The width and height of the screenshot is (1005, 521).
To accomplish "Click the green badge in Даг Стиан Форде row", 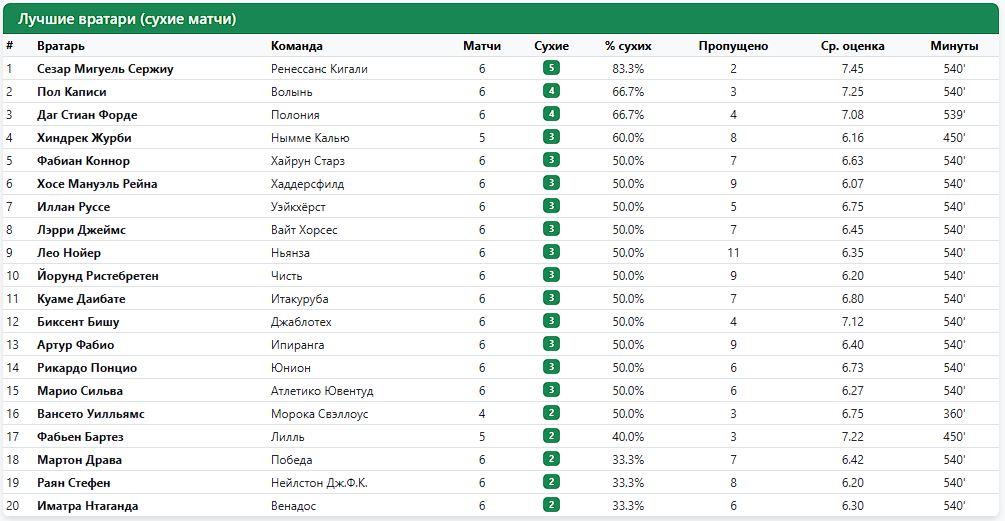I will (x=551, y=114).
